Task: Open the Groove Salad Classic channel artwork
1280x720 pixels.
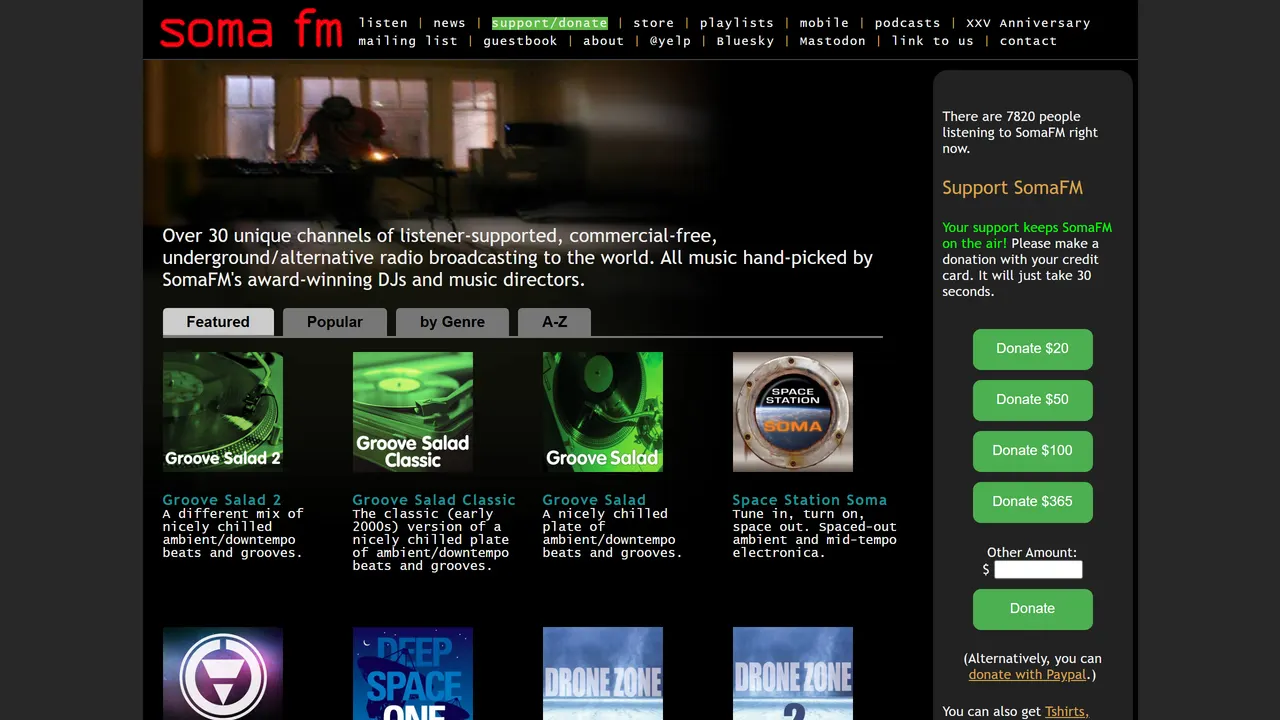Action: coord(413,412)
